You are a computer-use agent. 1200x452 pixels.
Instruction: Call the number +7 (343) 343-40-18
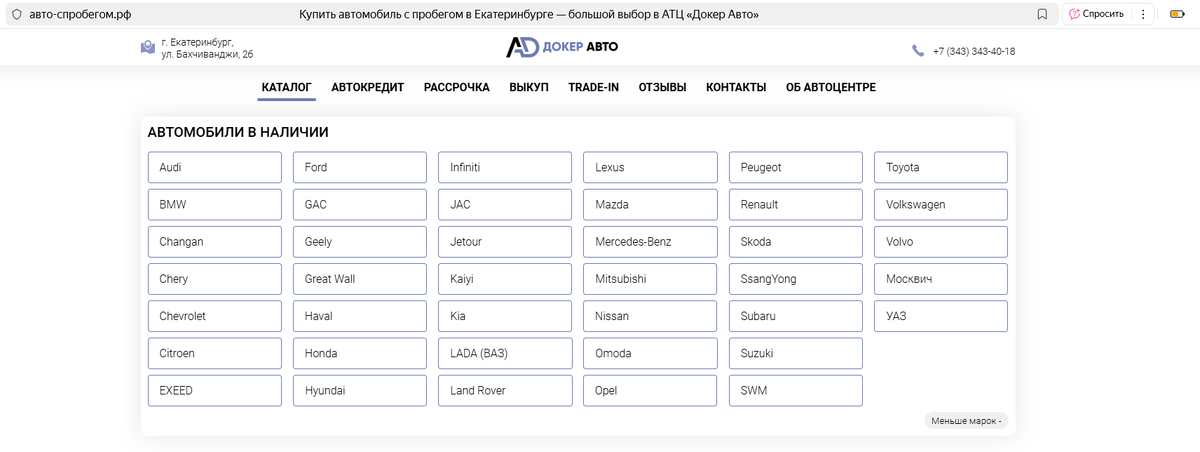[x=973, y=51]
